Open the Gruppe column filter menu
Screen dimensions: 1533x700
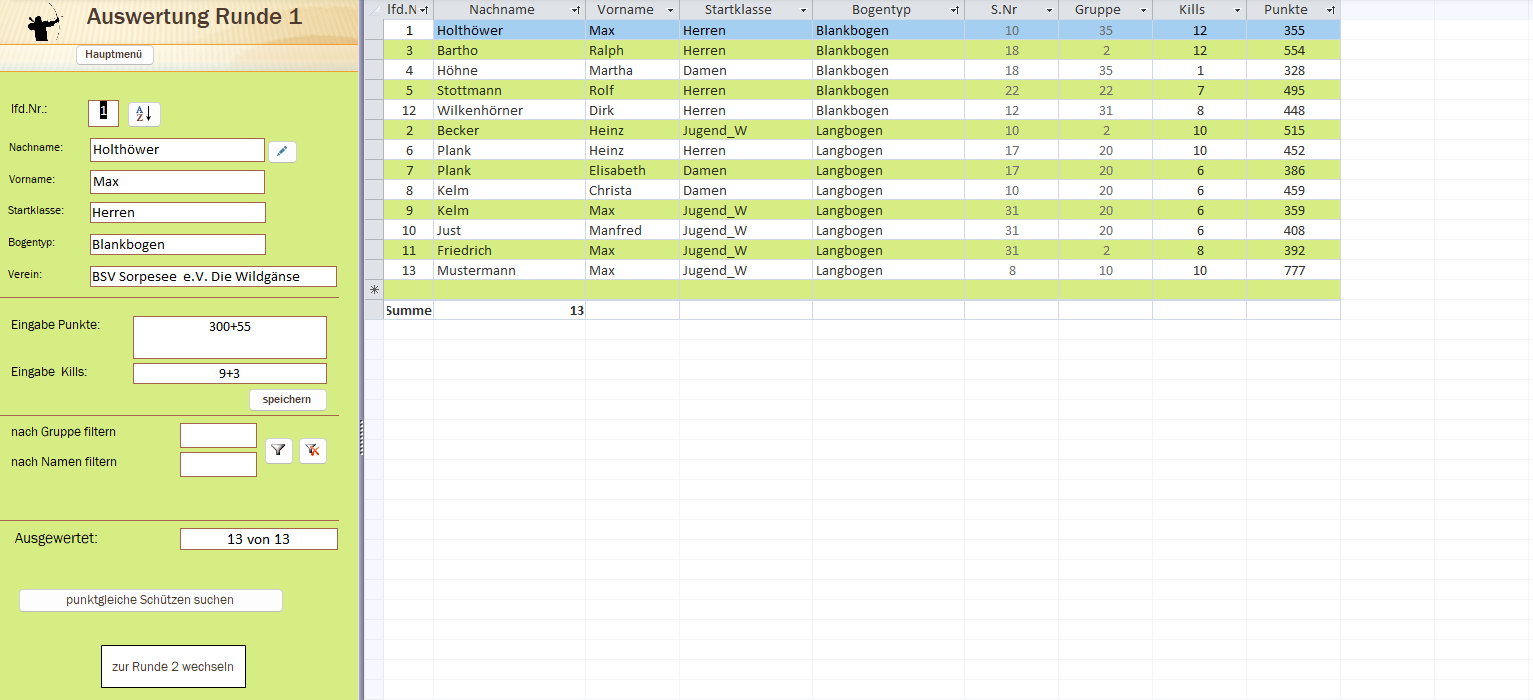tap(1143, 10)
